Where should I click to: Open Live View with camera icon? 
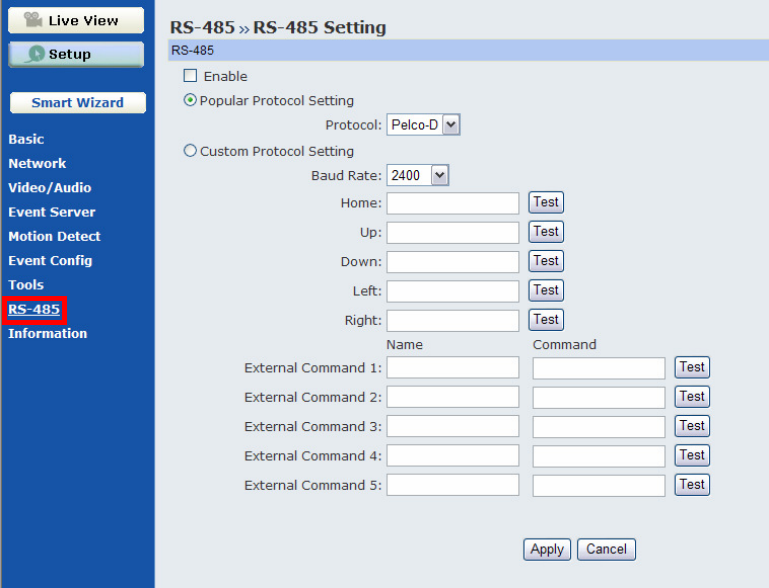point(77,20)
